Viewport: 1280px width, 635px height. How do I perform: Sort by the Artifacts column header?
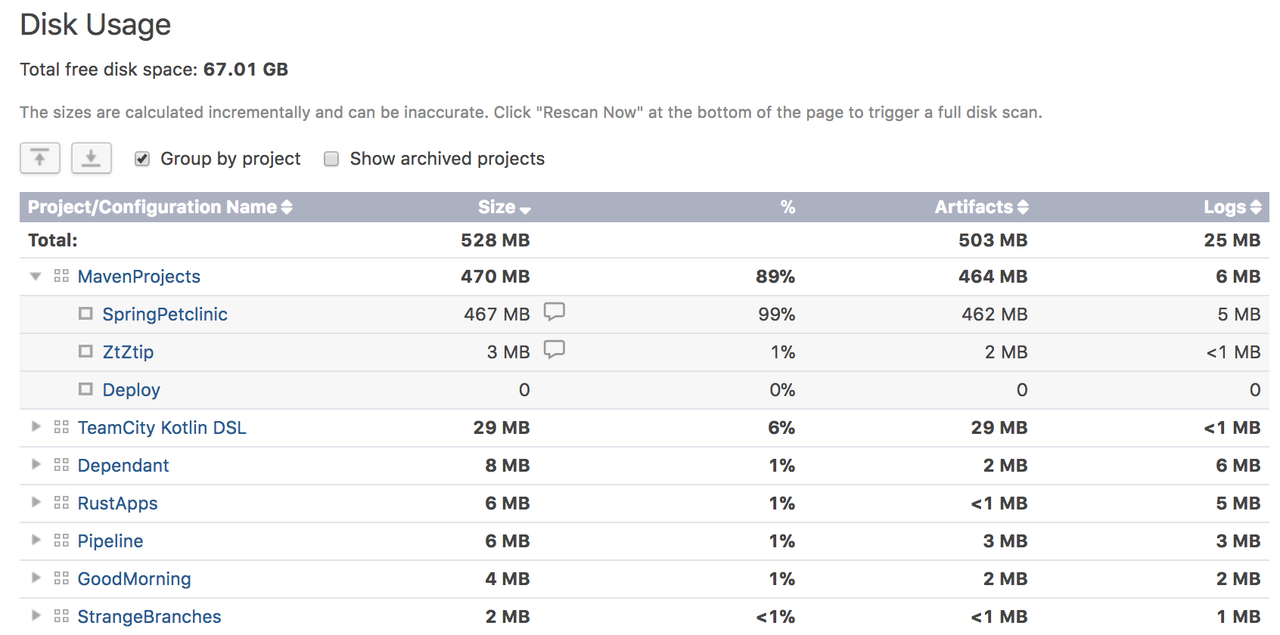pyautogui.click(x=981, y=207)
